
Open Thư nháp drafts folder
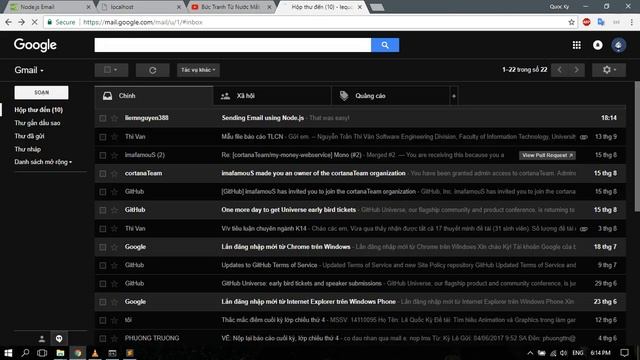pyautogui.click(x=28, y=149)
